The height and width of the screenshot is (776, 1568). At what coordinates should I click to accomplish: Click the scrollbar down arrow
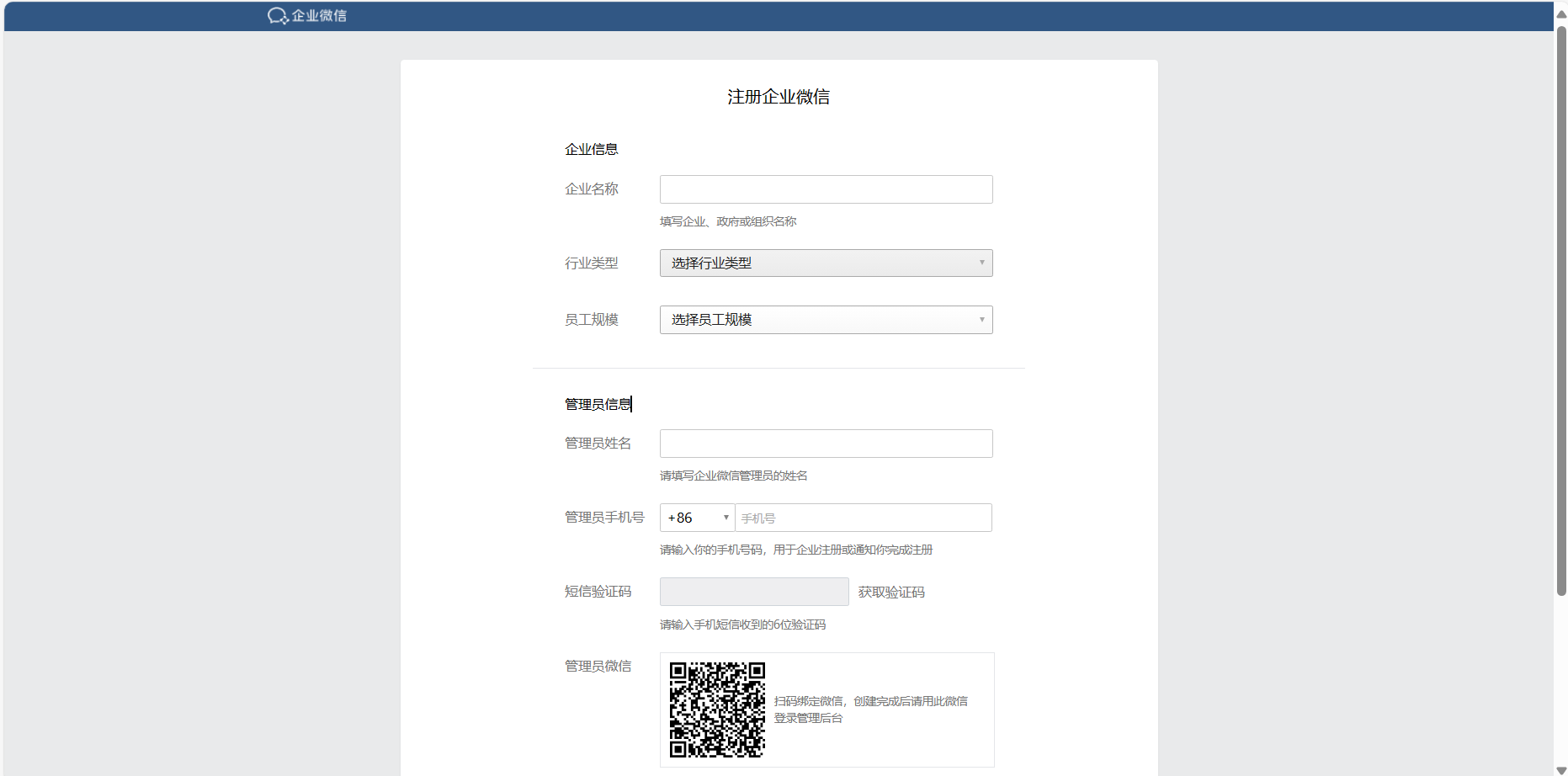[x=1561, y=770]
